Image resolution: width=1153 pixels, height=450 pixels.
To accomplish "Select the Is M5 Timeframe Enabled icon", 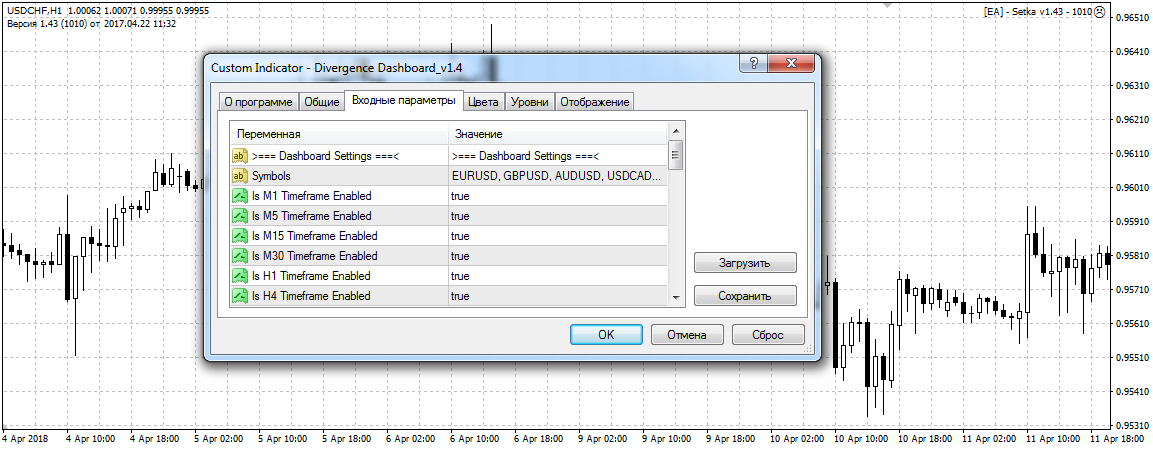I will 240,216.
